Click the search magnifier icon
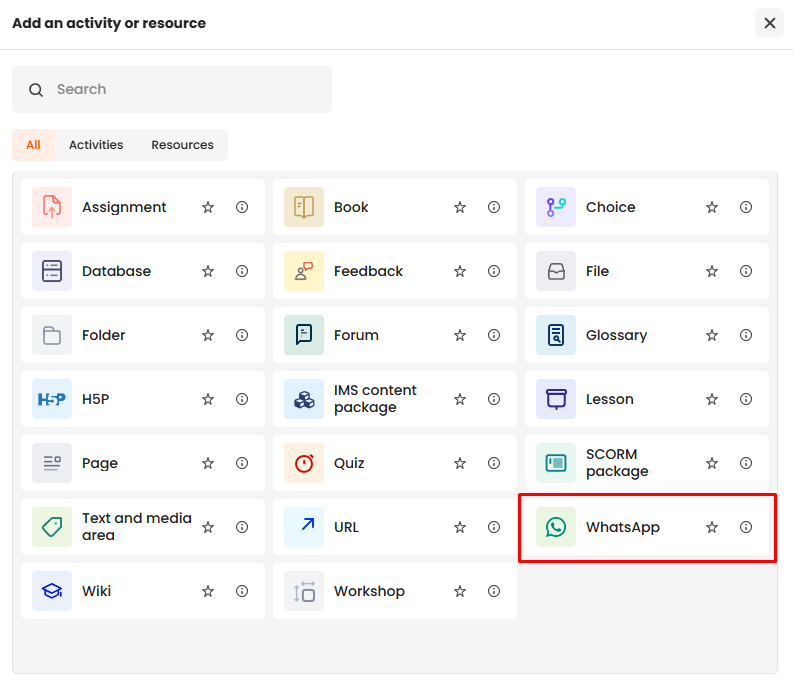 pyautogui.click(x=36, y=90)
